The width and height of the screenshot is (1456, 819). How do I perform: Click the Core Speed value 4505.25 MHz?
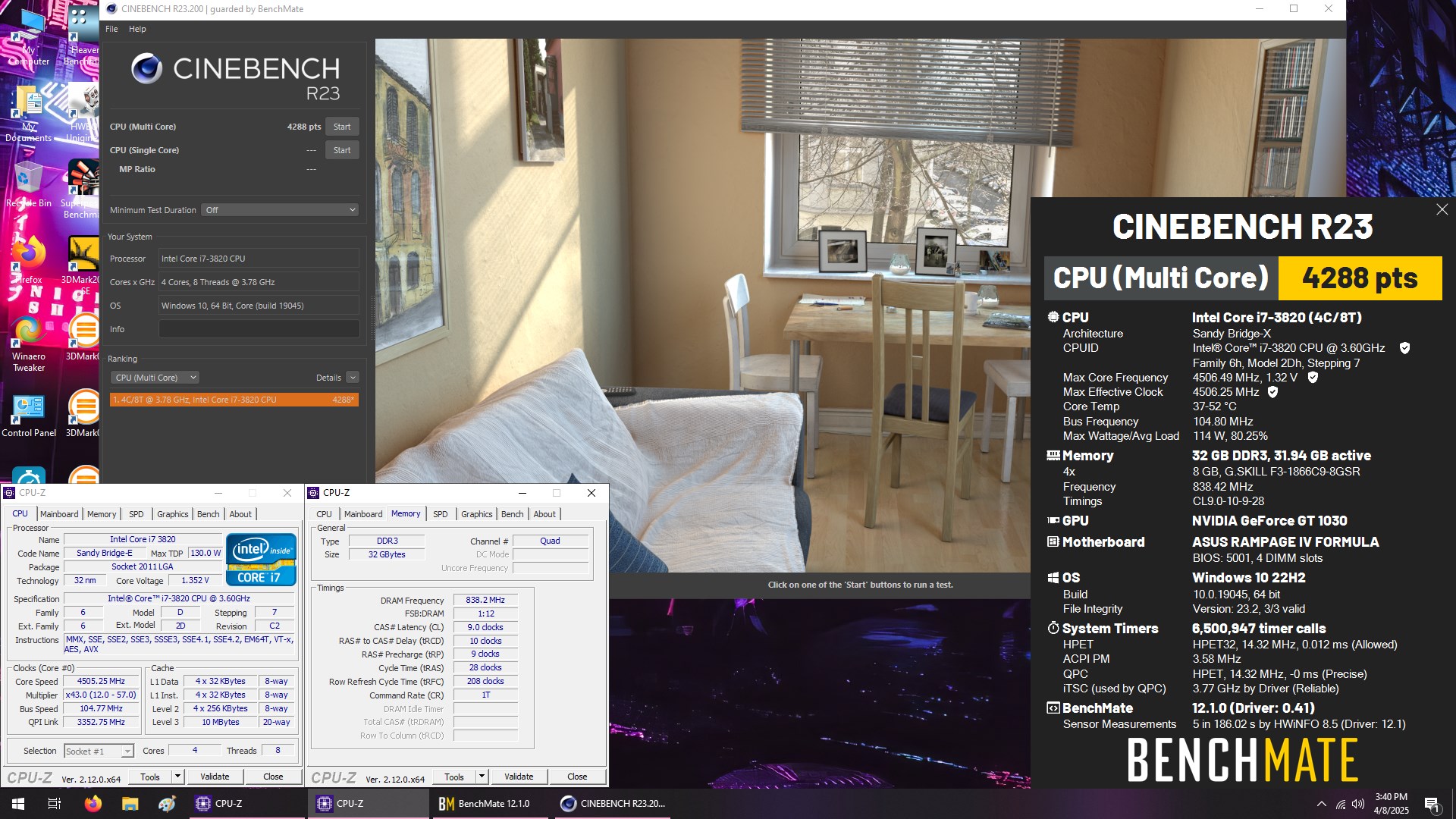(x=101, y=682)
